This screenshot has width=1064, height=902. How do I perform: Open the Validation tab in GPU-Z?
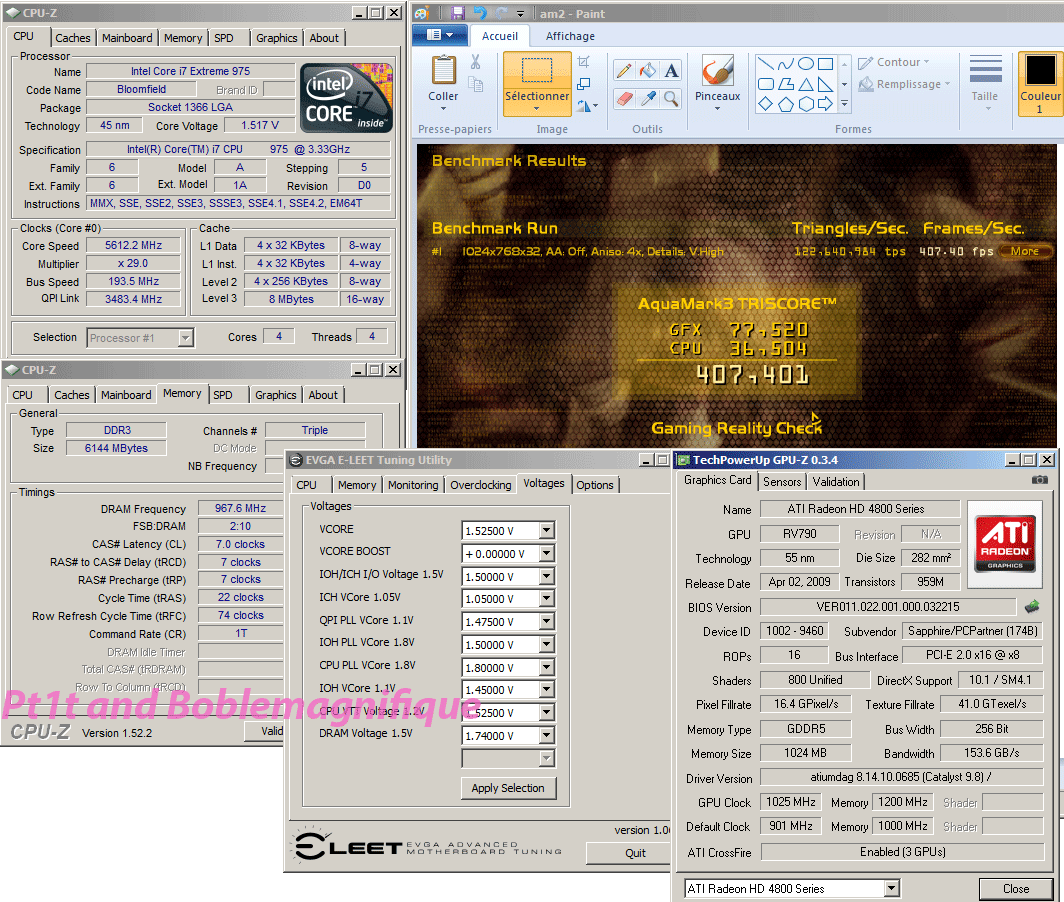pyautogui.click(x=836, y=481)
